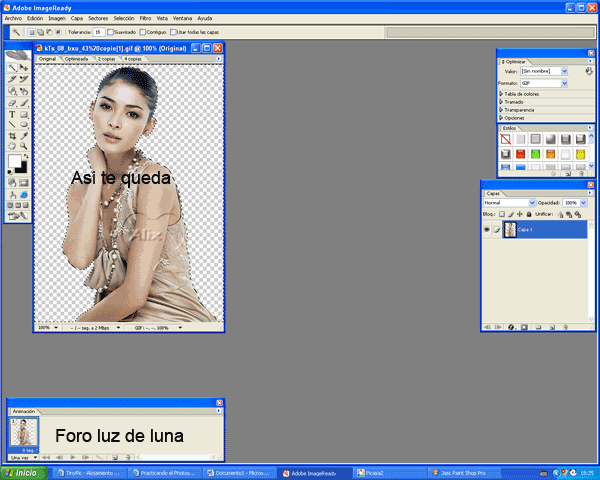Viewport: 600px width, 480px height.
Task: Apply the red style swatch in Estilos
Action: pos(520,154)
